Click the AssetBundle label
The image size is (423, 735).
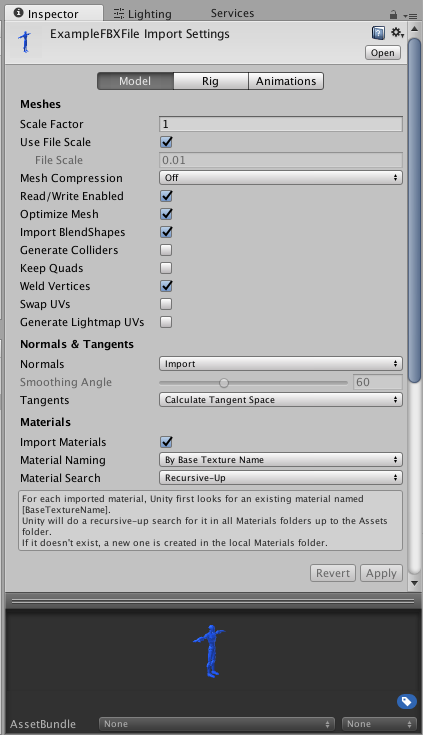point(43,724)
